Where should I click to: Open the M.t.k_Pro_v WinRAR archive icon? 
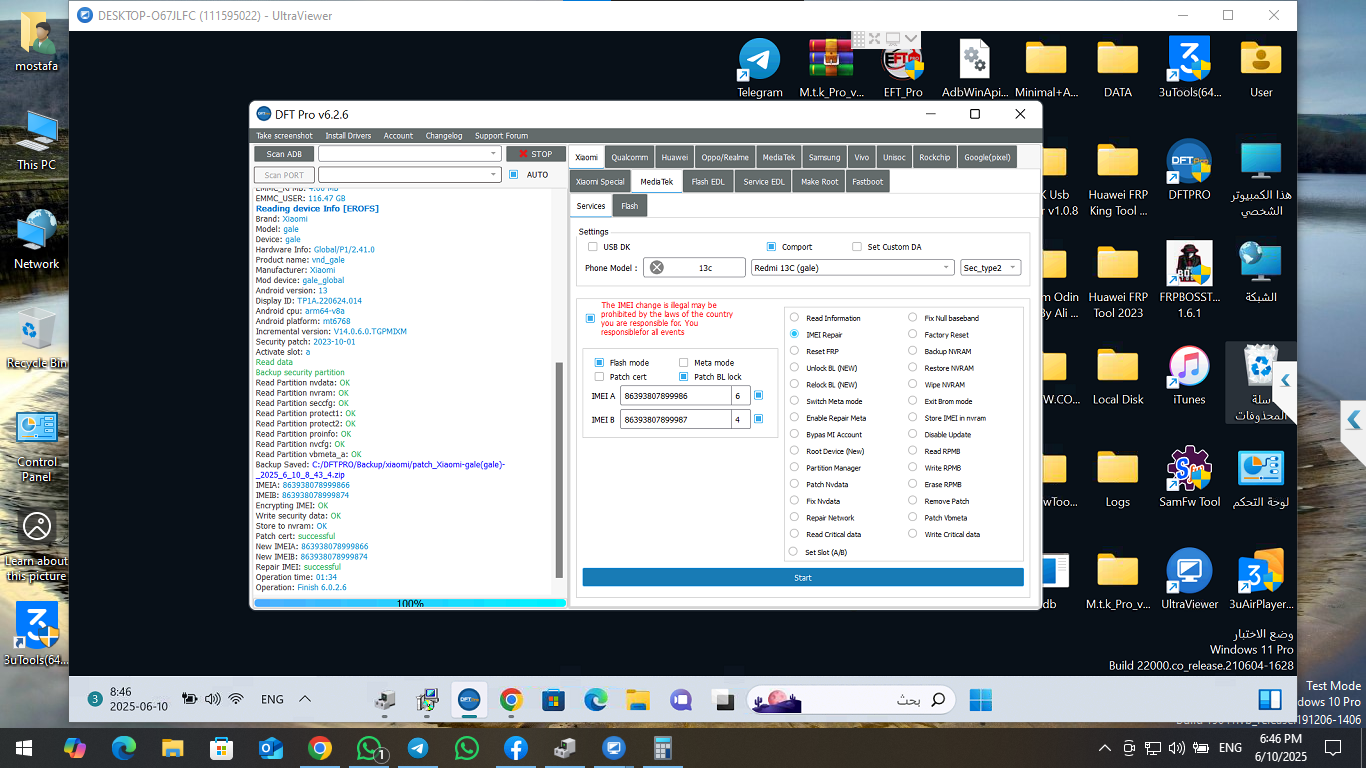point(831,68)
